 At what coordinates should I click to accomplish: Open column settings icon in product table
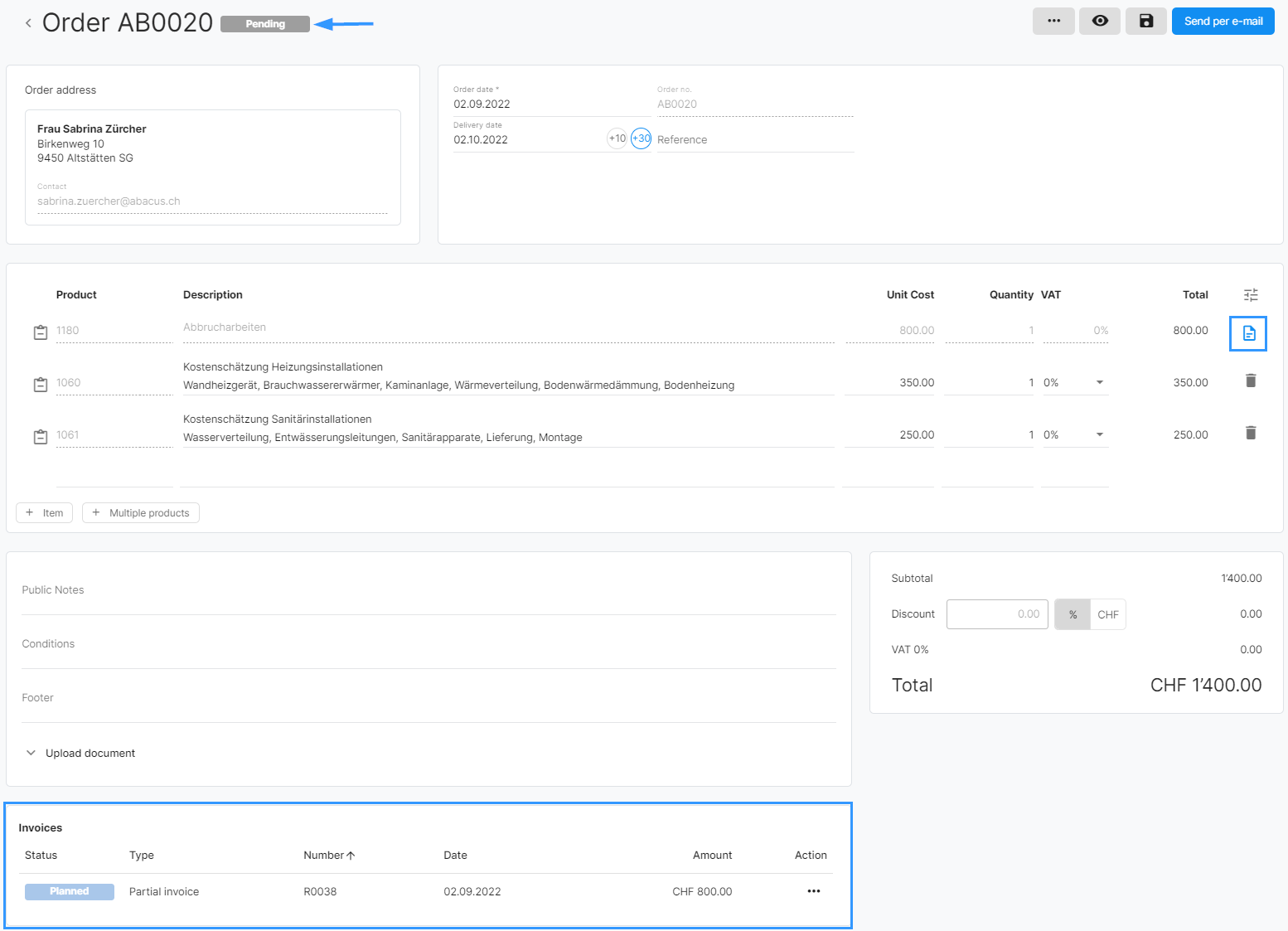(1251, 295)
